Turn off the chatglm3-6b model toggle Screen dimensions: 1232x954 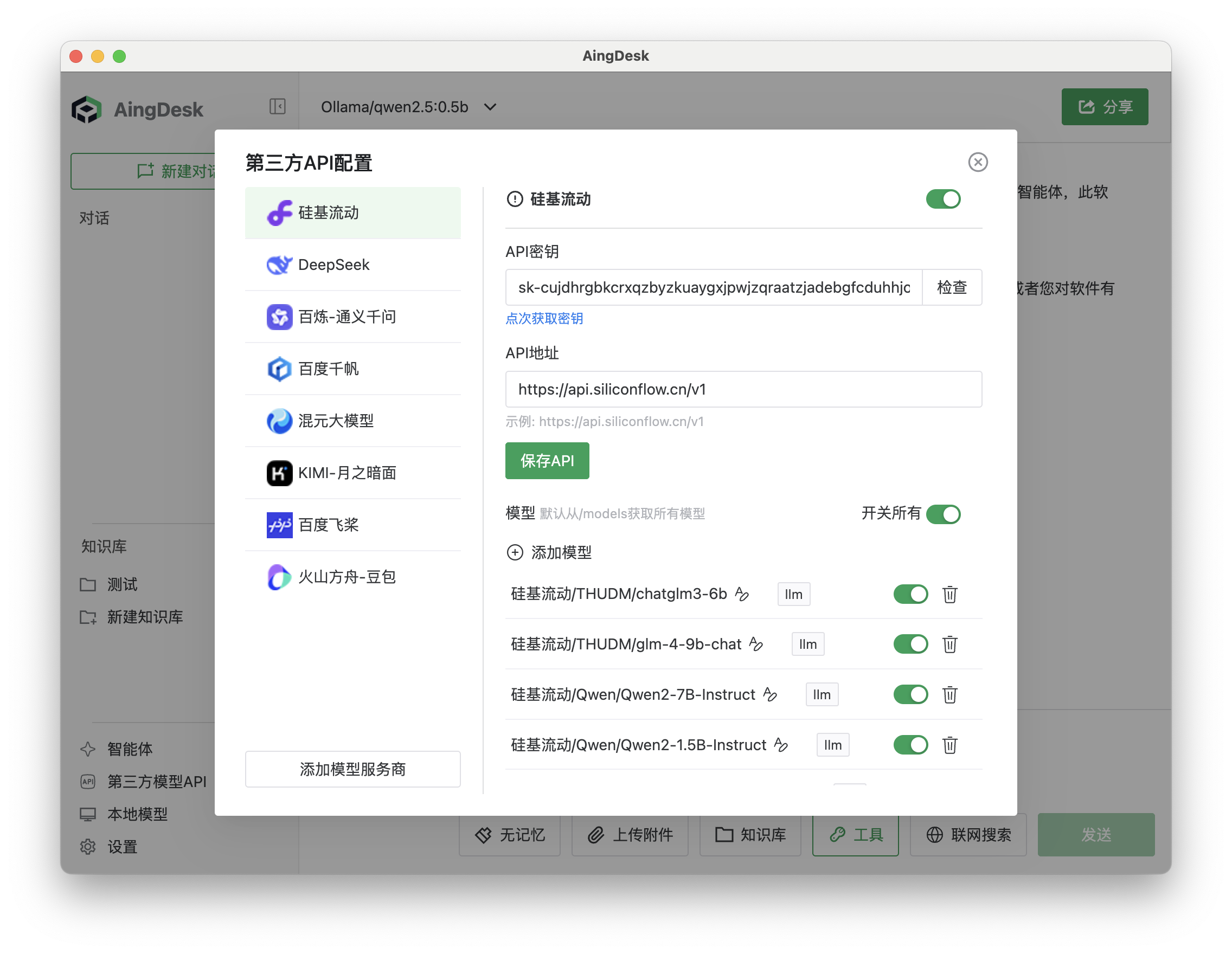coord(910,594)
